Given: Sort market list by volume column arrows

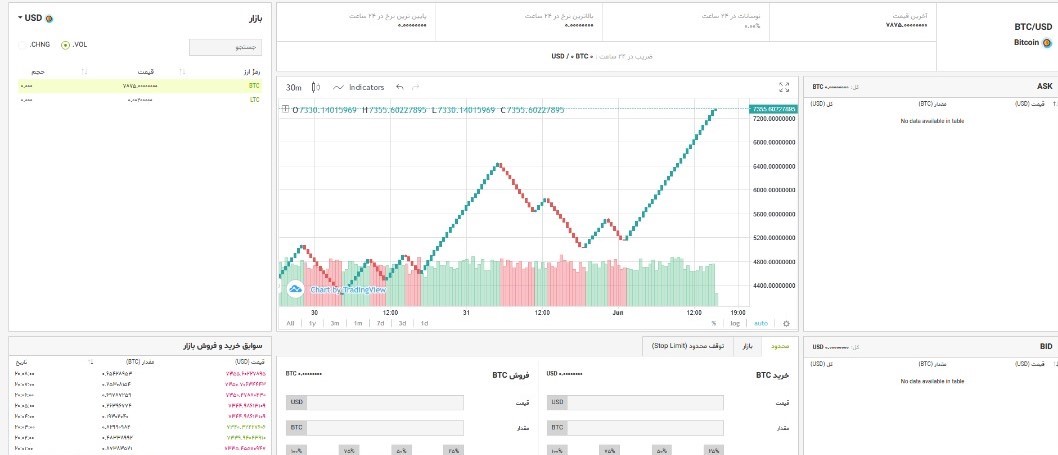Looking at the screenshot, I should point(83,72).
